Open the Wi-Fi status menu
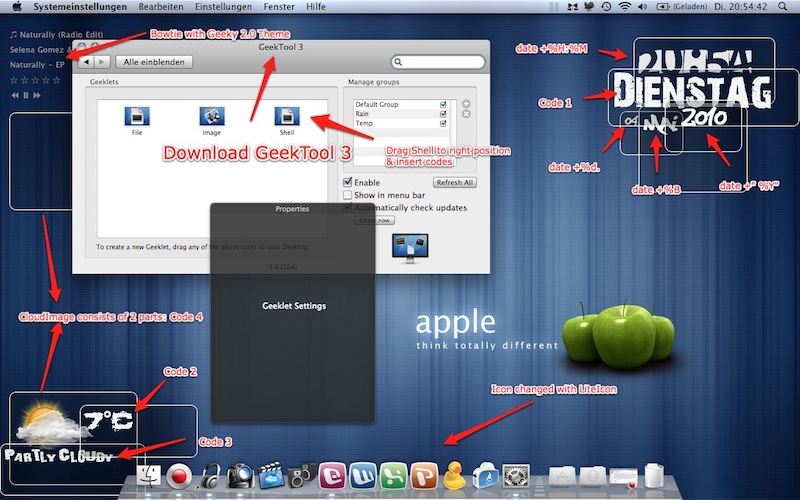 [624, 7]
